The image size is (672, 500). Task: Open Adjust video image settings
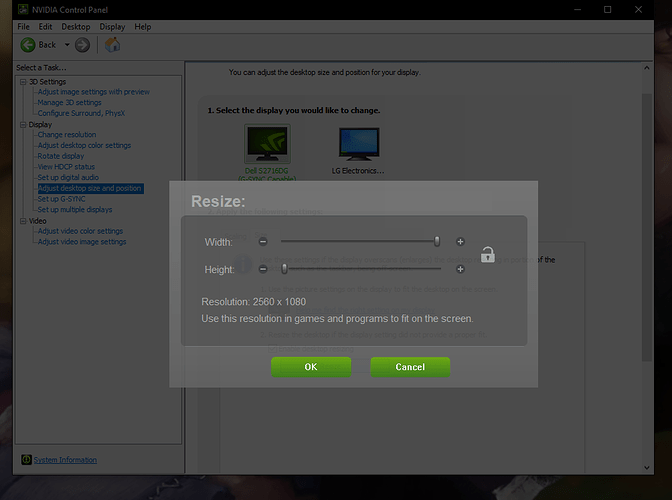tap(82, 242)
